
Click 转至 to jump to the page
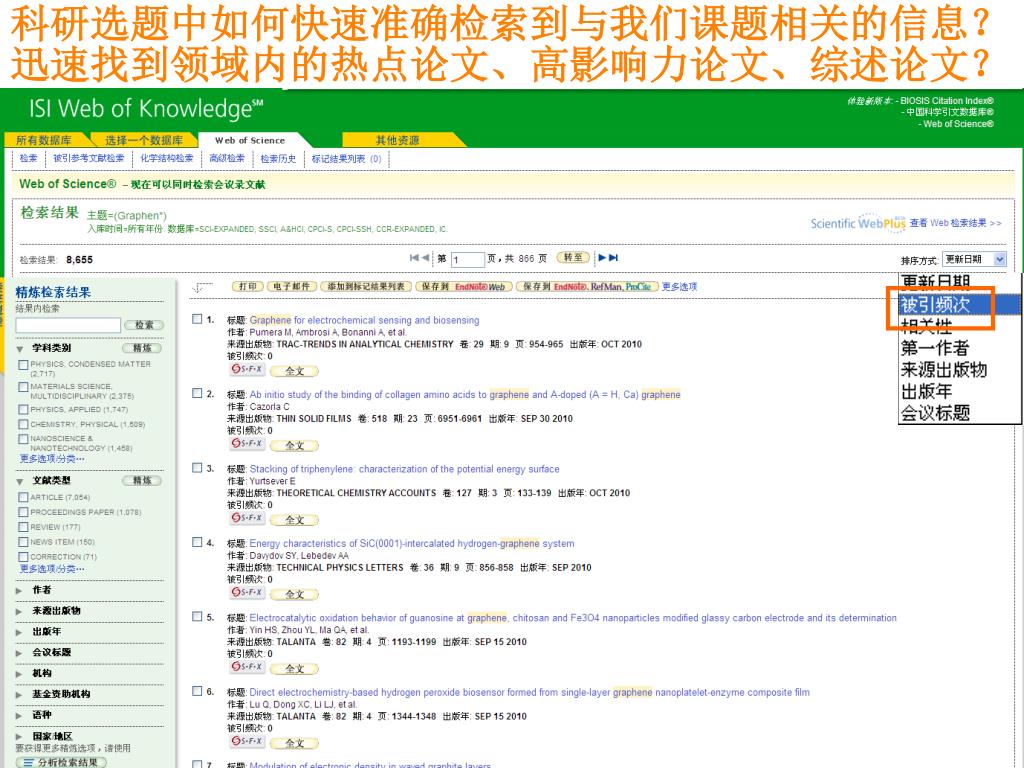[573, 257]
